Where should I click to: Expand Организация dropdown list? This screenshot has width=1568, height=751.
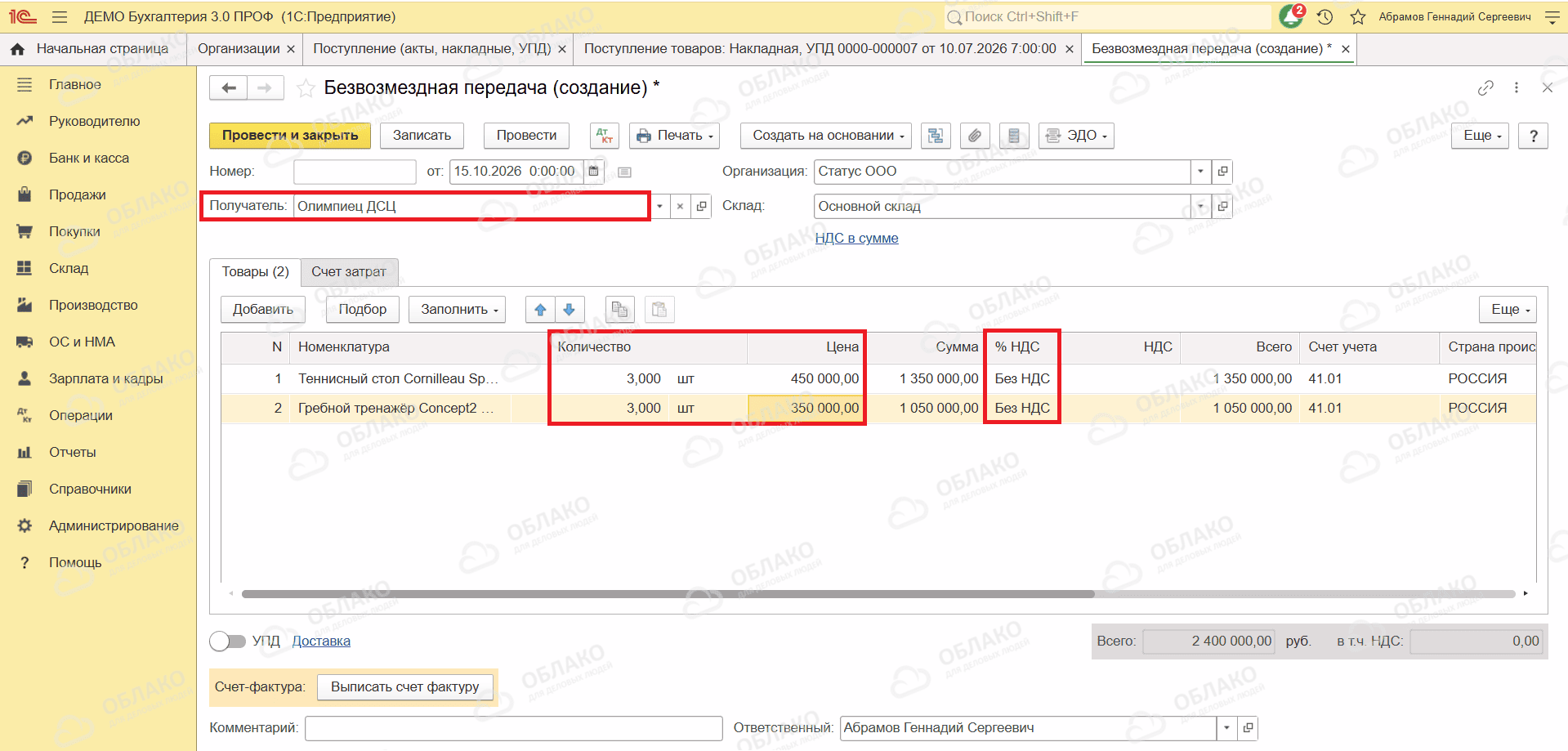tap(1200, 172)
